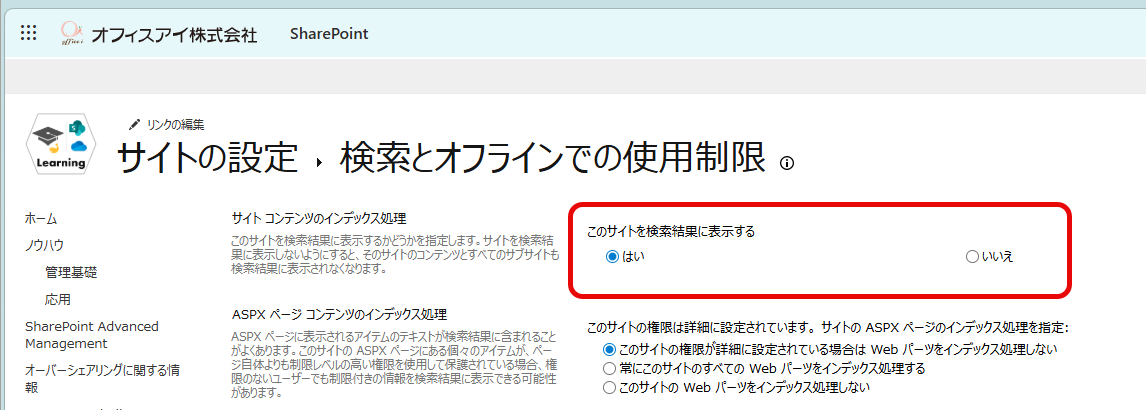Select いいえ to hide site from search
The image size is (1146, 410).
[x=972, y=257]
